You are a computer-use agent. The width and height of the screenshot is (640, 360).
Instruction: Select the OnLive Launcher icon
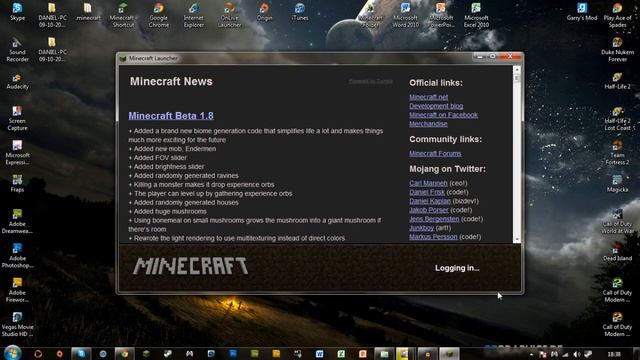(x=229, y=15)
